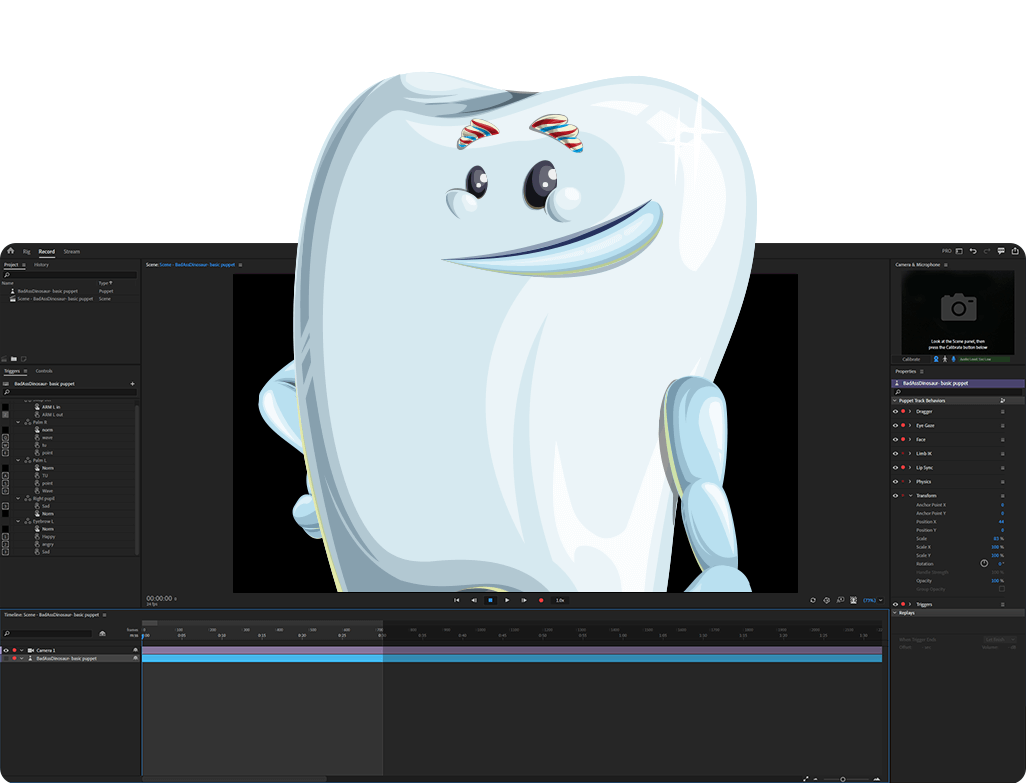Switch to the Rig workspace tab
1026x783 pixels.
coord(28,251)
